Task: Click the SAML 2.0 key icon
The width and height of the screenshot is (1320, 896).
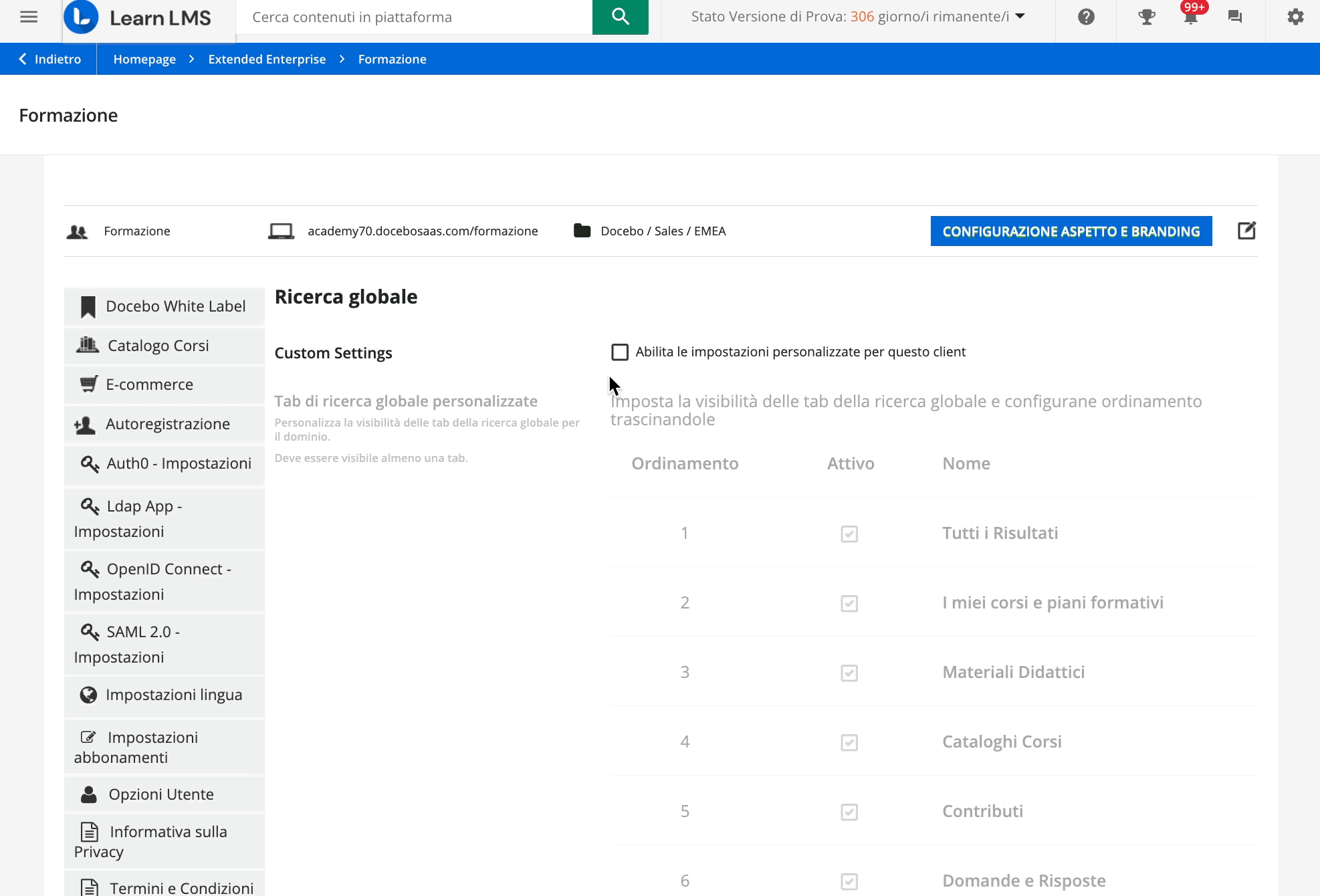Action: [x=90, y=632]
